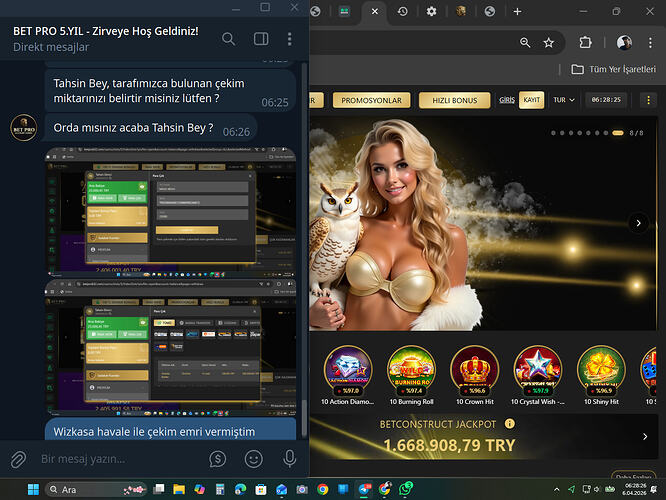Click the dollar sign icon in message bar
Screen dimensions: 666x500
coord(218,459)
